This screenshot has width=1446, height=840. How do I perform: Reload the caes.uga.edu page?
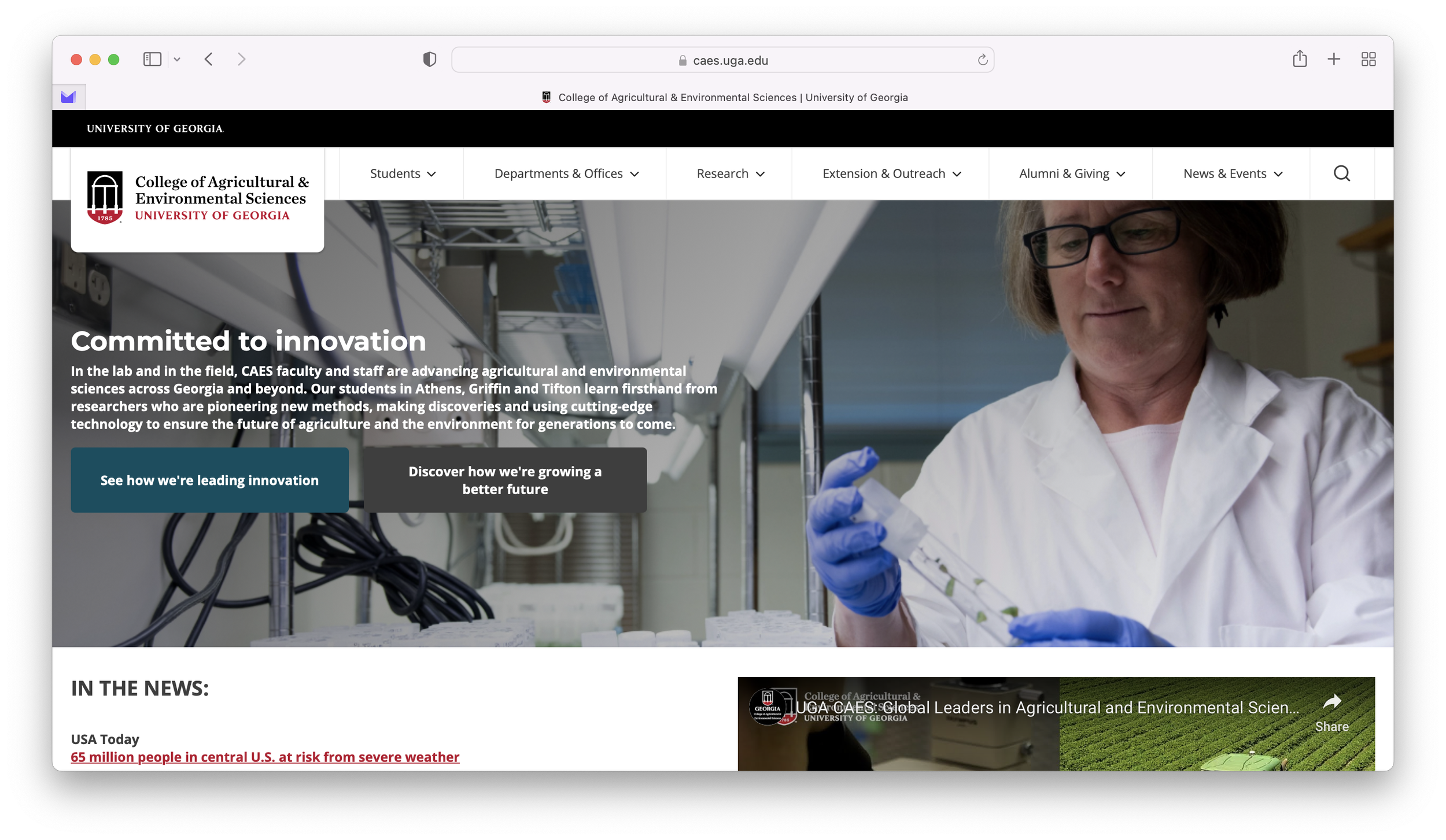pos(982,60)
